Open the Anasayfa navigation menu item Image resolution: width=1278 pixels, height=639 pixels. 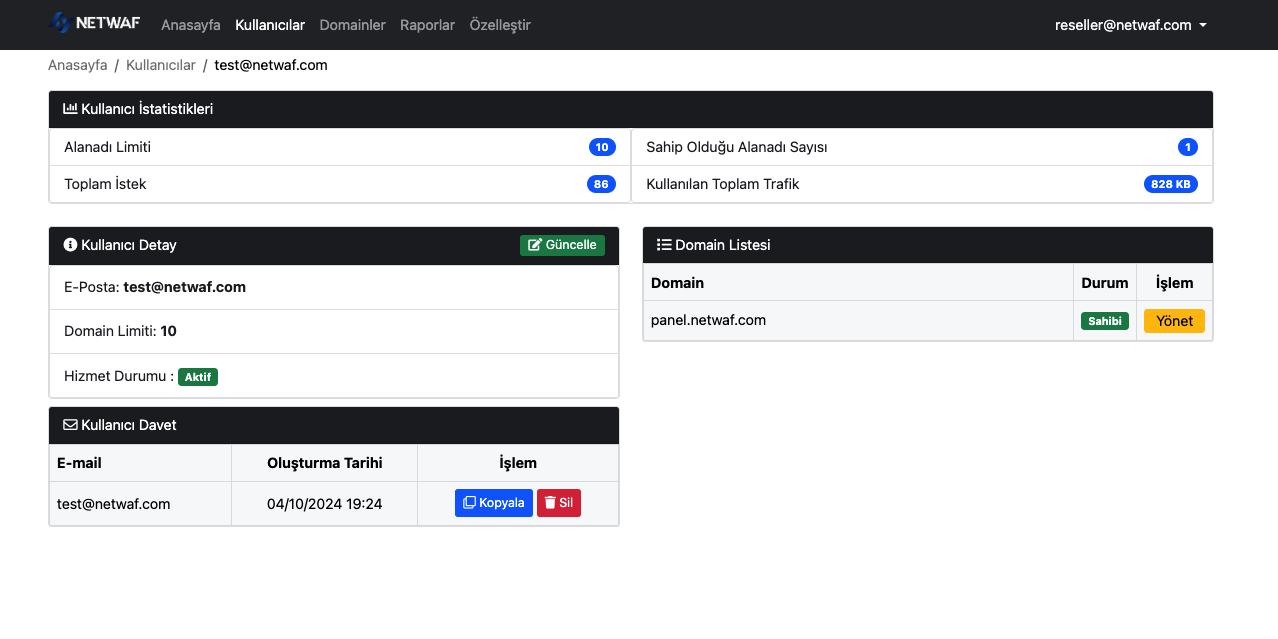point(191,25)
